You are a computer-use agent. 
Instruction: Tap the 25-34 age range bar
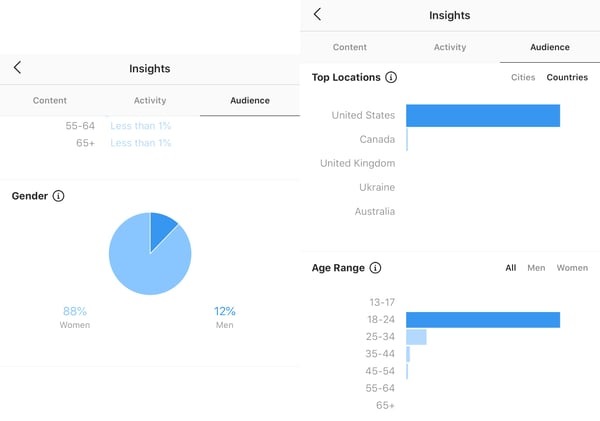[x=416, y=337]
